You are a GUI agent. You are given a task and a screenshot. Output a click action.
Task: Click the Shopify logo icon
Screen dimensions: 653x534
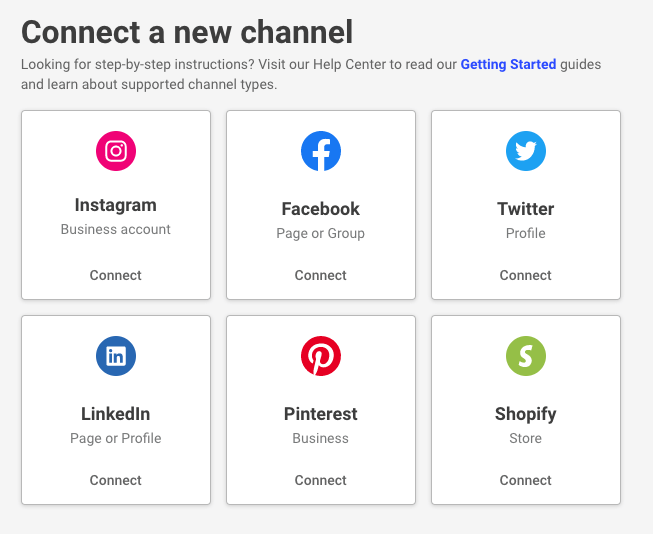tap(526, 356)
